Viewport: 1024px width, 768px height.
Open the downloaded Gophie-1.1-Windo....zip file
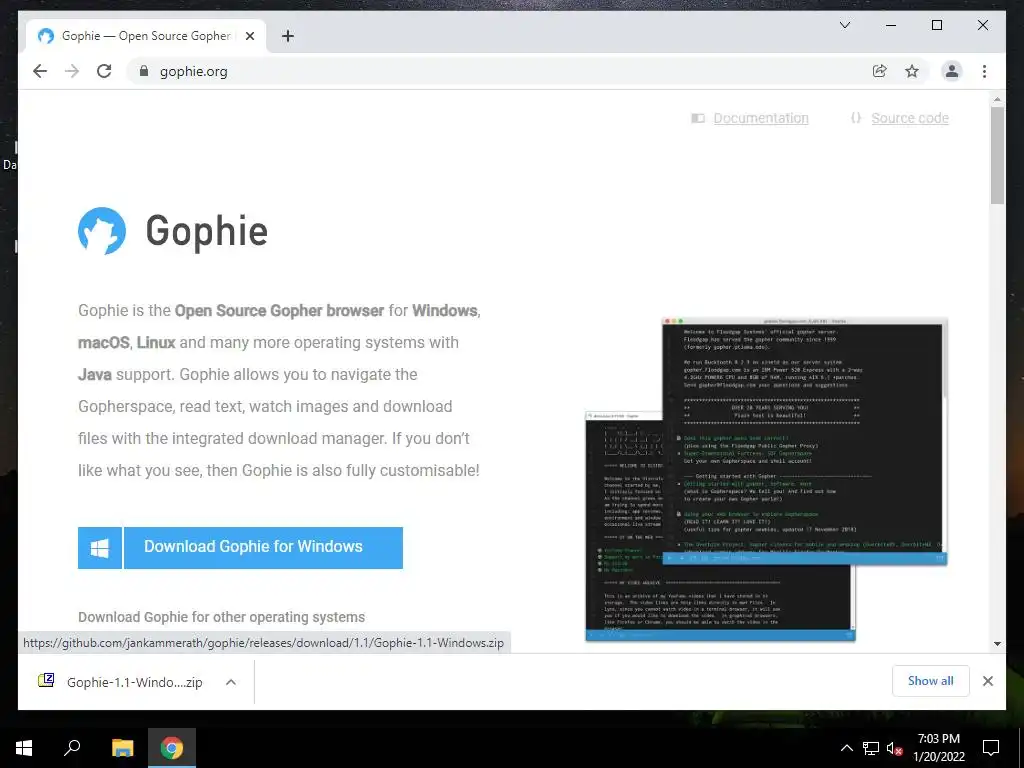point(134,682)
